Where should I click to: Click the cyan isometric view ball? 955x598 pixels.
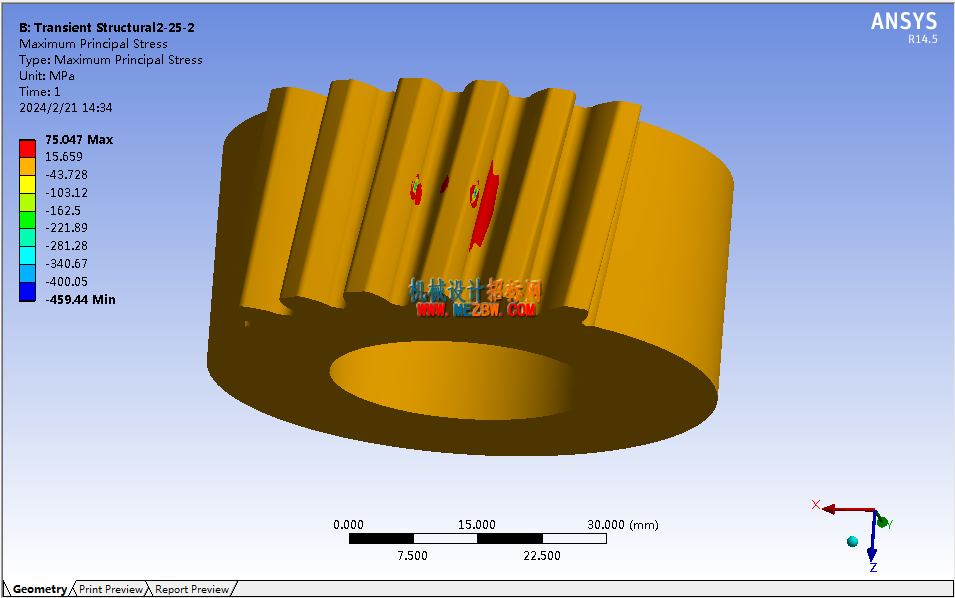coord(853,541)
